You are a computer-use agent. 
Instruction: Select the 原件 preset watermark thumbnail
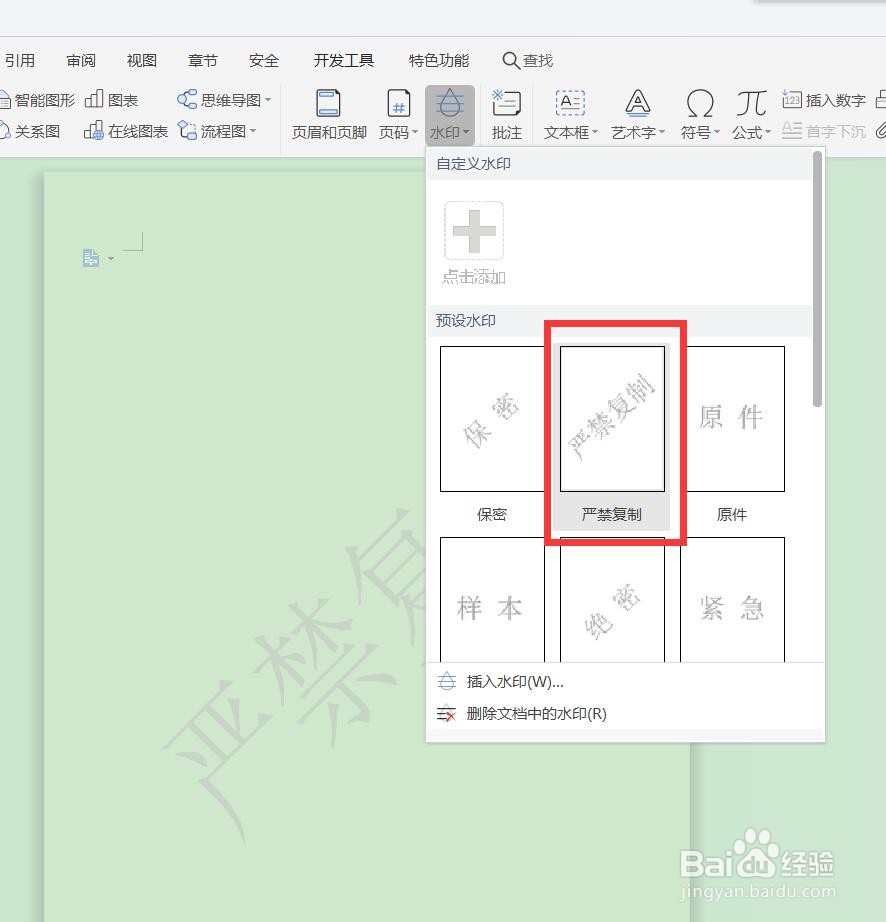(x=733, y=419)
